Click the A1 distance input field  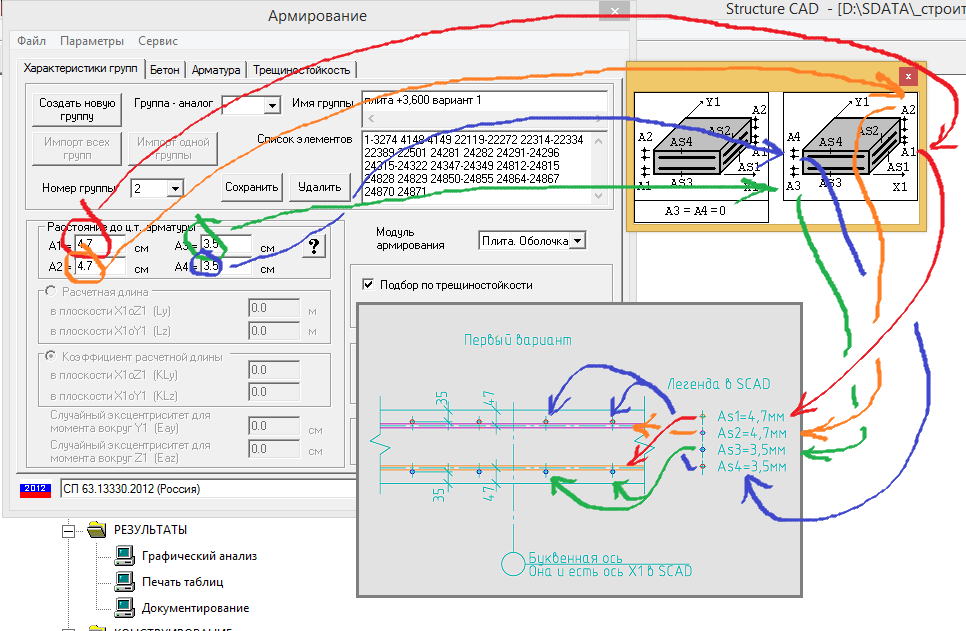[x=100, y=244]
